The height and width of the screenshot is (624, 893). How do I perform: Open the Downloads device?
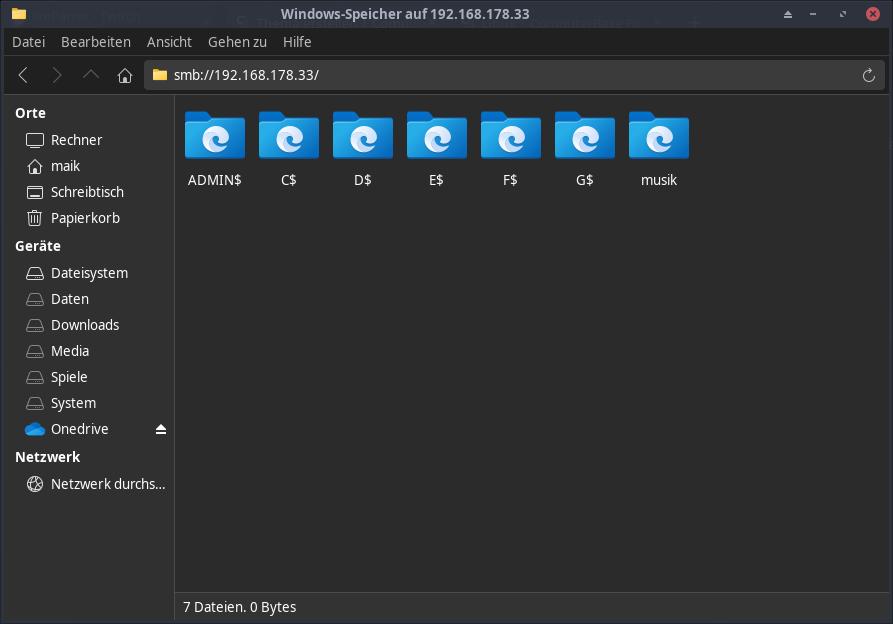tap(90, 325)
